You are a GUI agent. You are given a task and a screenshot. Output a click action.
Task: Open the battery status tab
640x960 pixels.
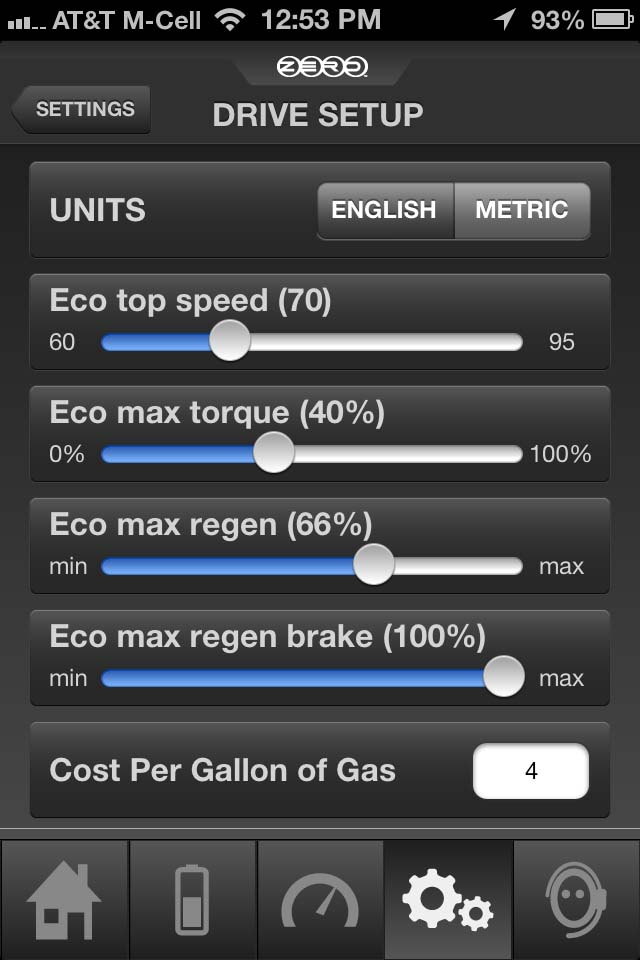192,899
